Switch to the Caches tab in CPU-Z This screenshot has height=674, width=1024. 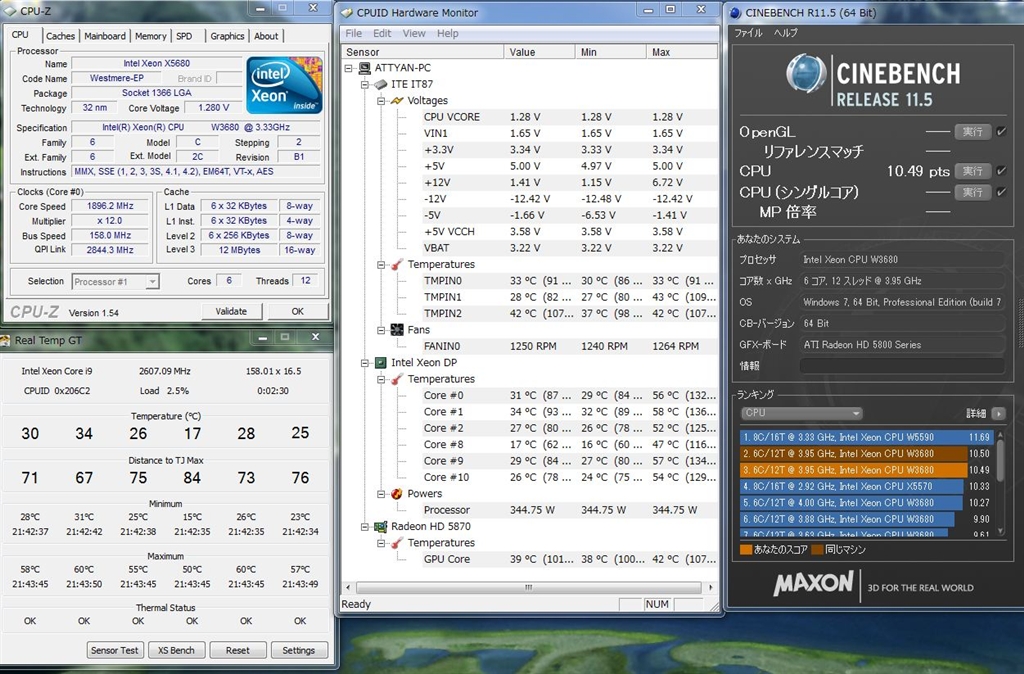point(60,36)
